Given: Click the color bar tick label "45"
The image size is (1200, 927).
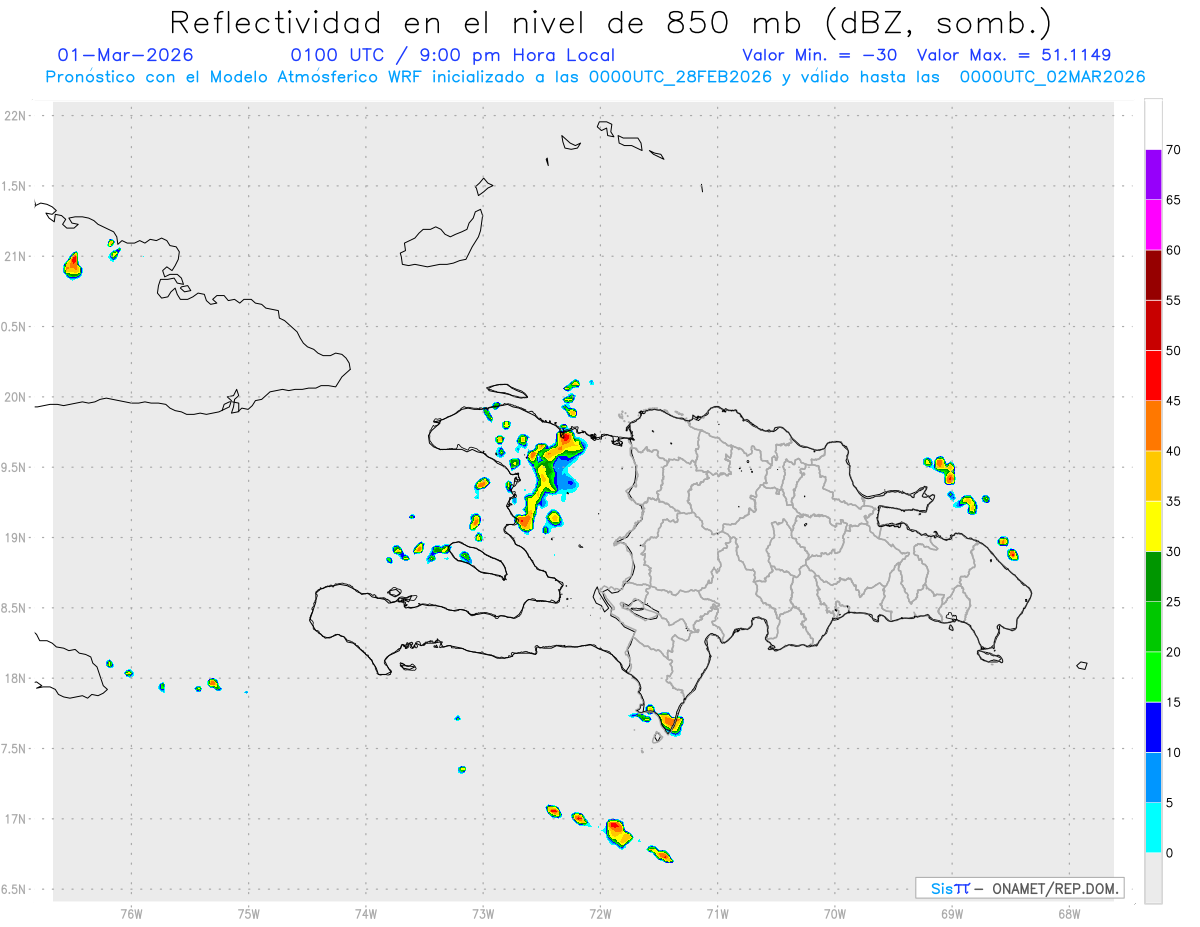Looking at the screenshot, I should pyautogui.click(x=1174, y=401).
